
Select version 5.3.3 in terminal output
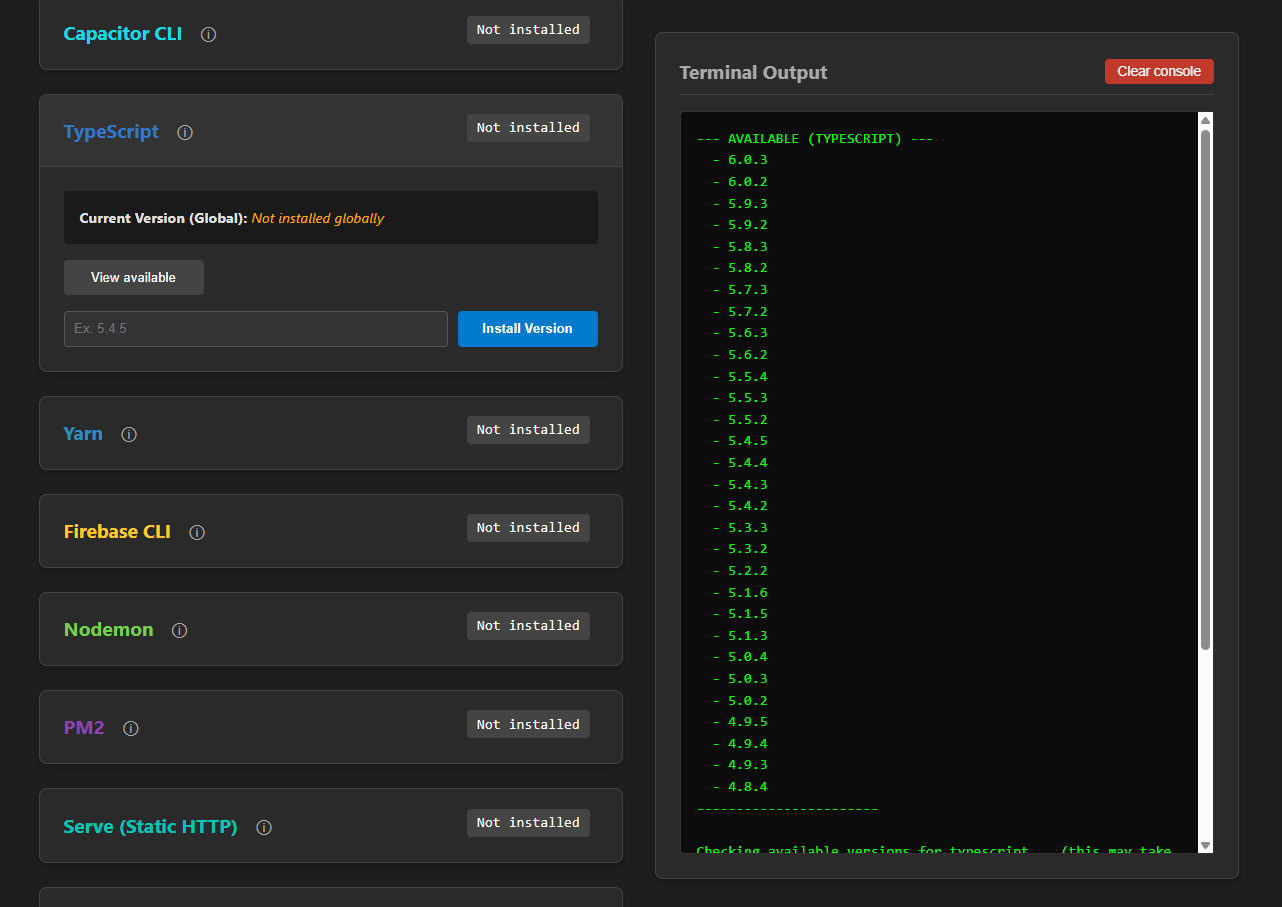747,528
